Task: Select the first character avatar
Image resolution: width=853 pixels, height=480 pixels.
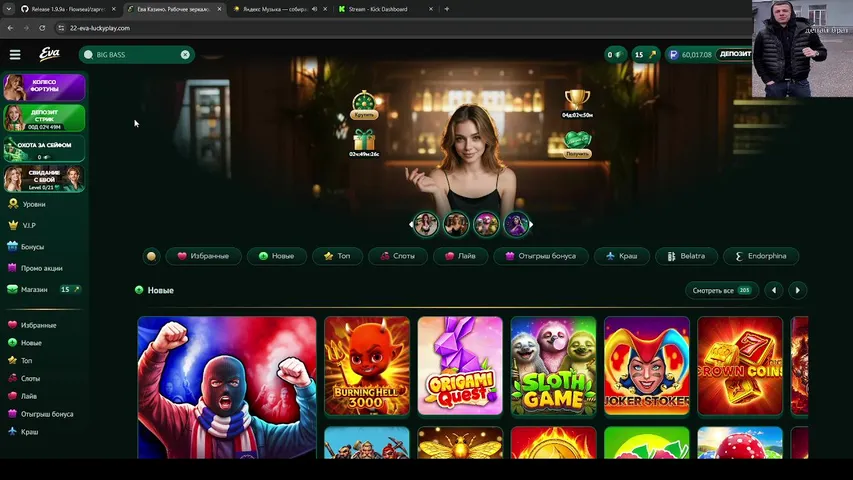Action: (x=426, y=224)
